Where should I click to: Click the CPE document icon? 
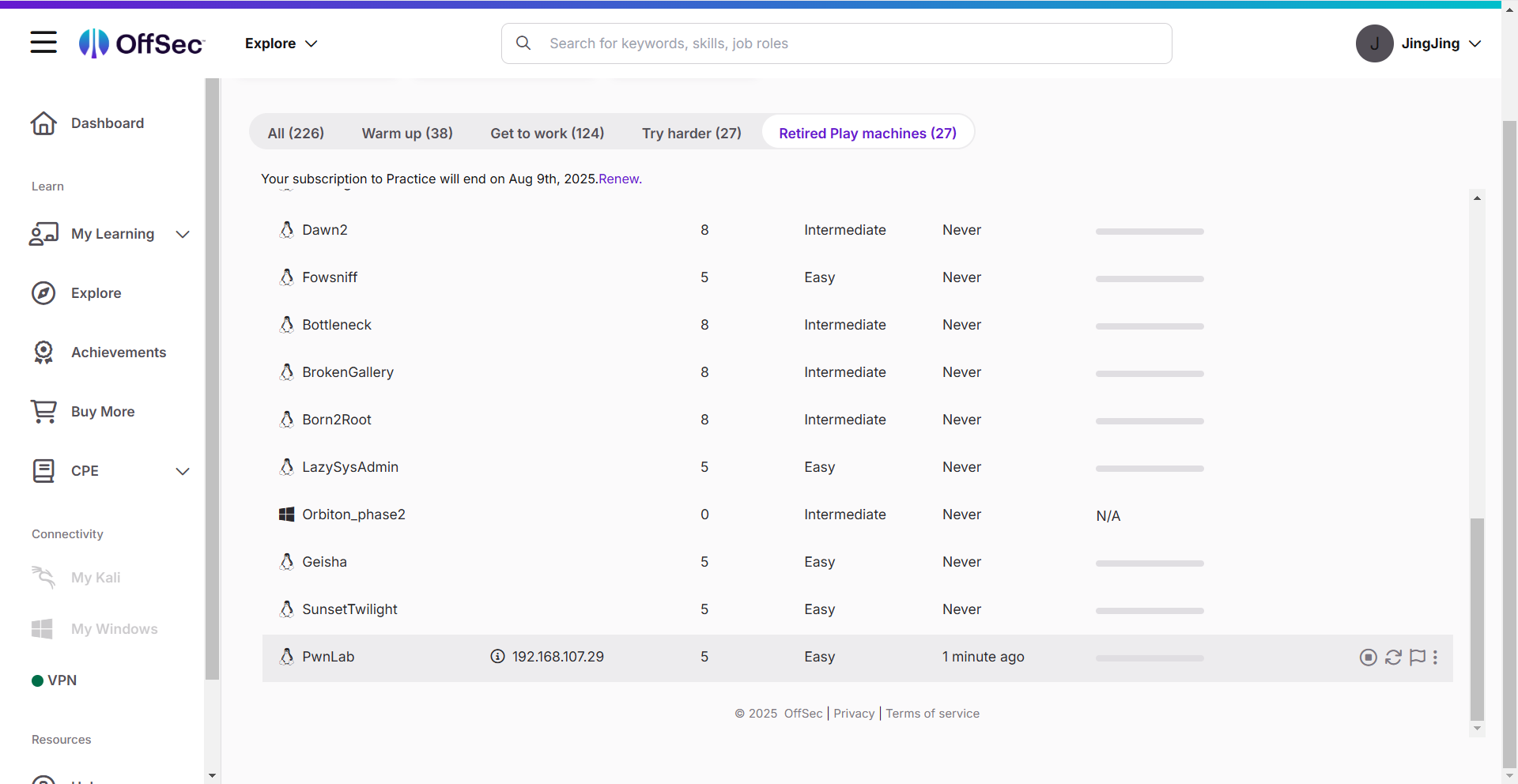[43, 471]
